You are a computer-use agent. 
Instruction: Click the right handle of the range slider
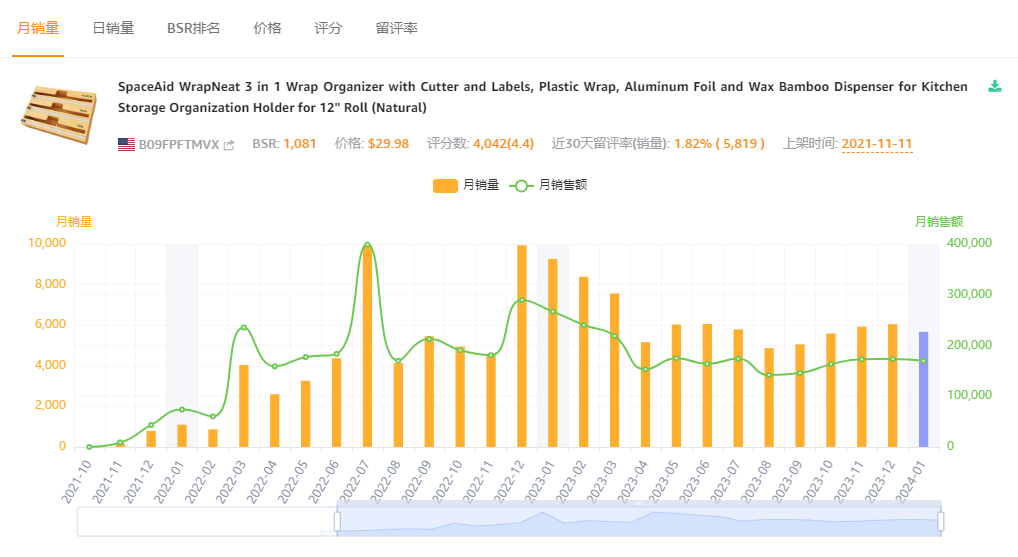coord(940,521)
